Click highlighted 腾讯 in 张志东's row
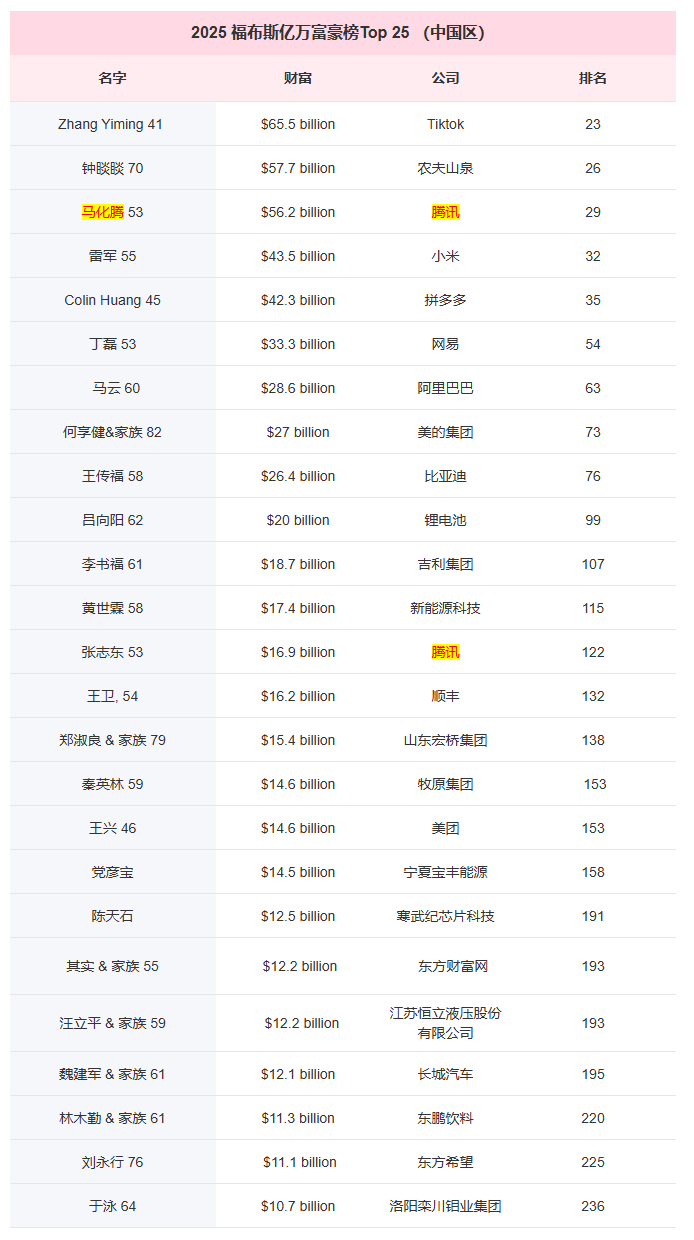Image resolution: width=694 pixels, height=1240 pixels. pos(445,652)
